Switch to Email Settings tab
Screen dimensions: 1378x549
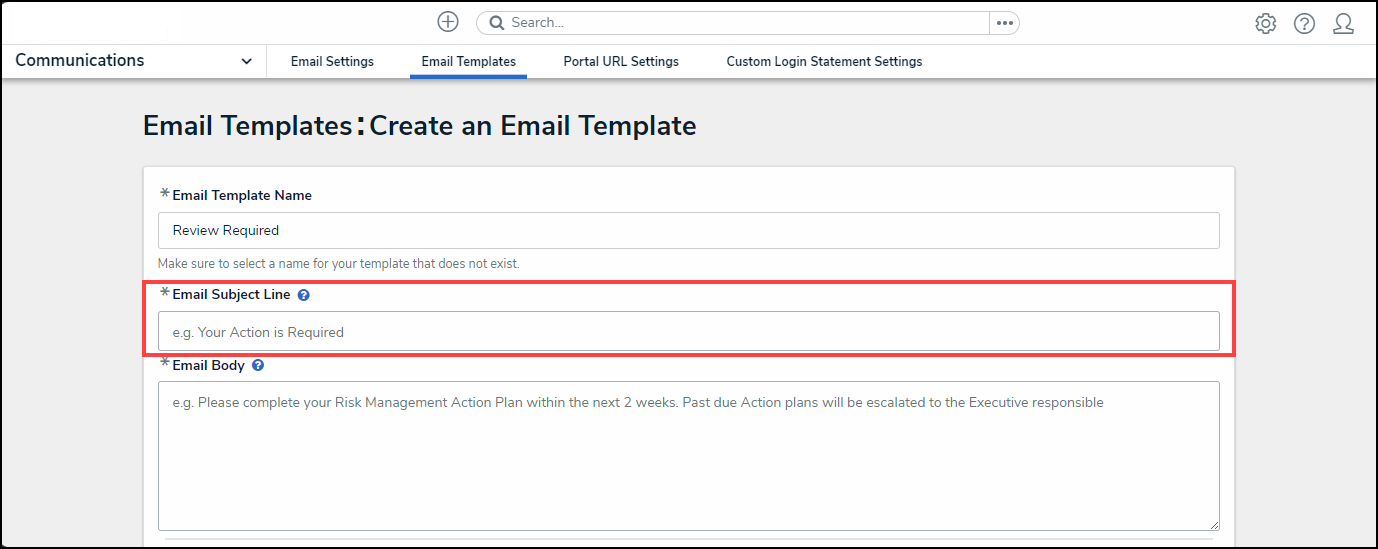pyautogui.click(x=332, y=61)
